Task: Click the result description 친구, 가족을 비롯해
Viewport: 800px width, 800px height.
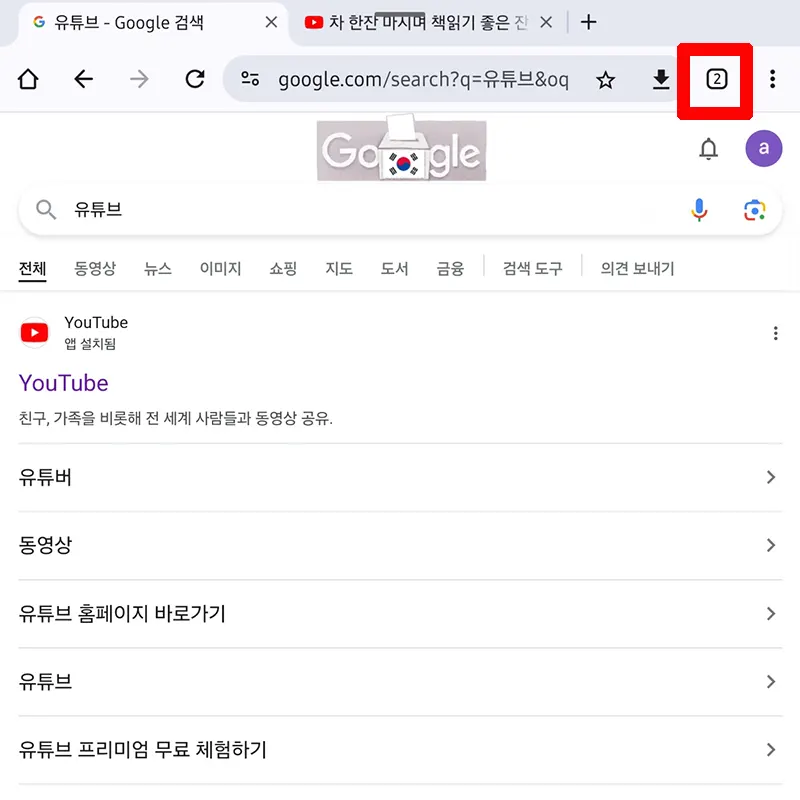Action: click(176, 419)
